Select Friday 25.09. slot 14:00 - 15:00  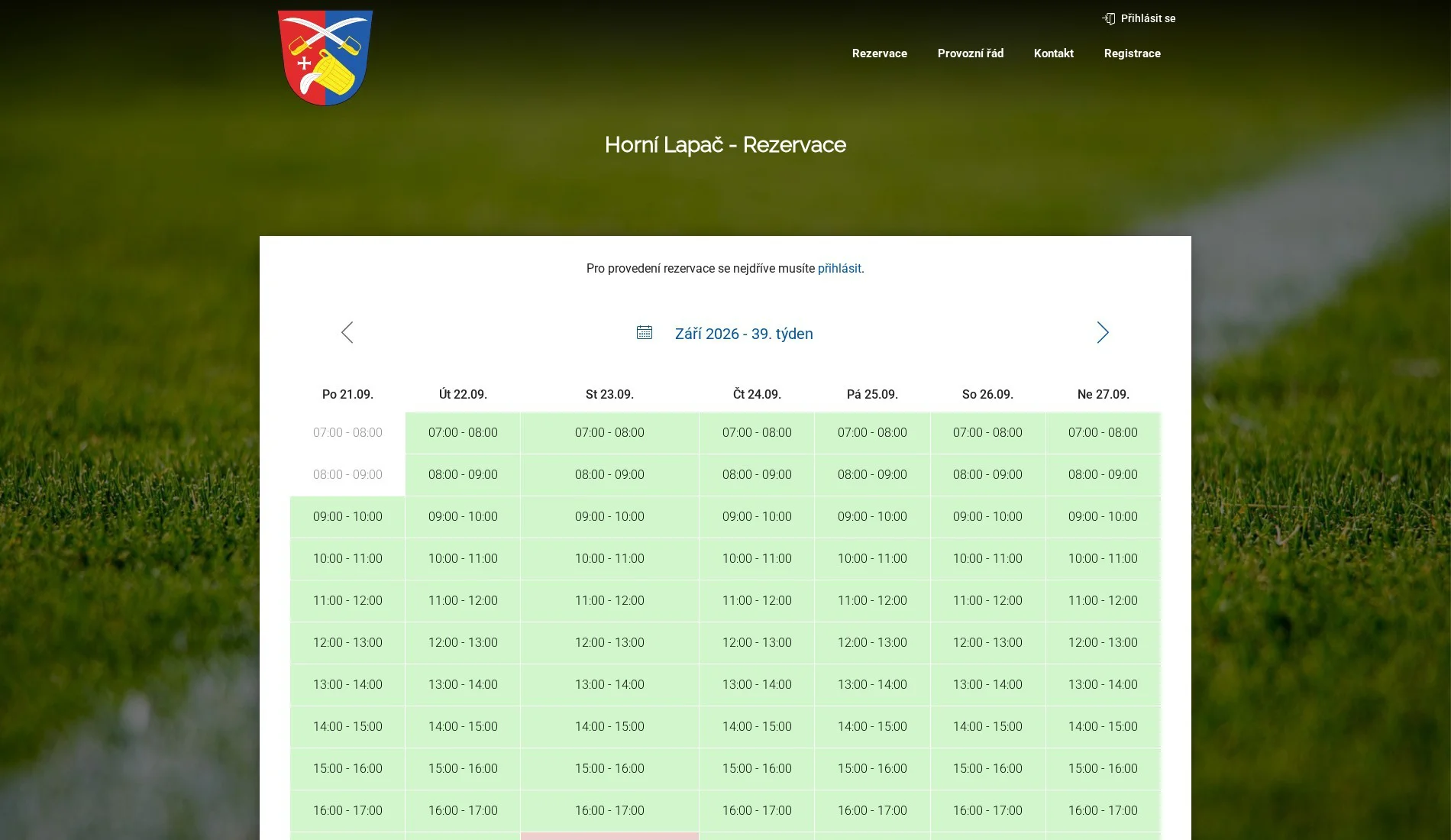tap(872, 727)
